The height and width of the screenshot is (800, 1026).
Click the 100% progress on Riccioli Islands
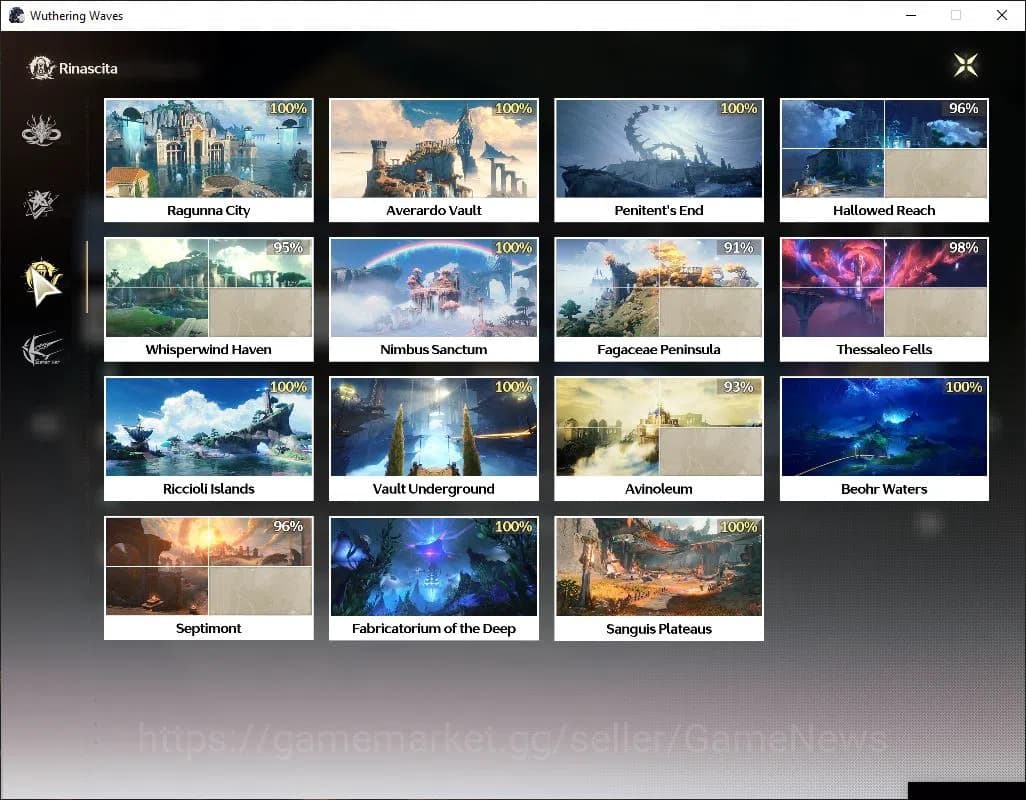click(289, 387)
